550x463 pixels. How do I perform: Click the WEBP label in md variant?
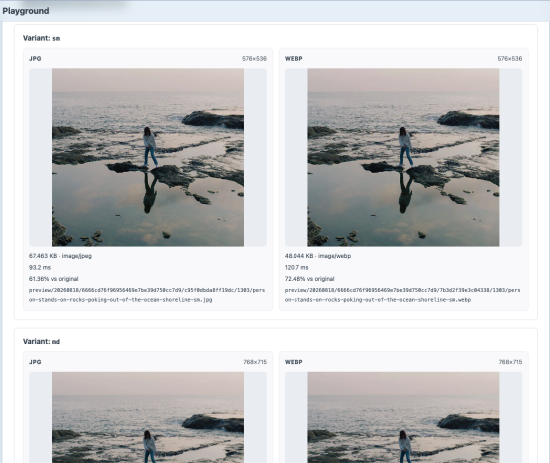[294, 362]
